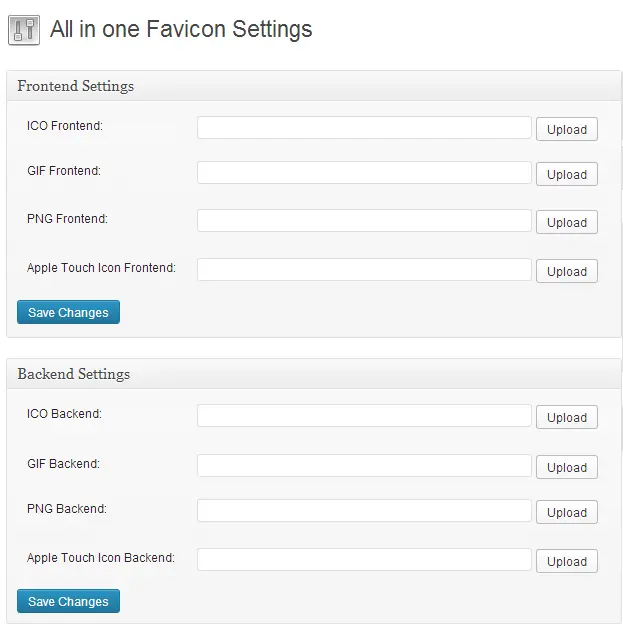Collapse the Backend Settings panel header
This screenshot has width=623, height=630.
pyautogui.click(x=314, y=374)
